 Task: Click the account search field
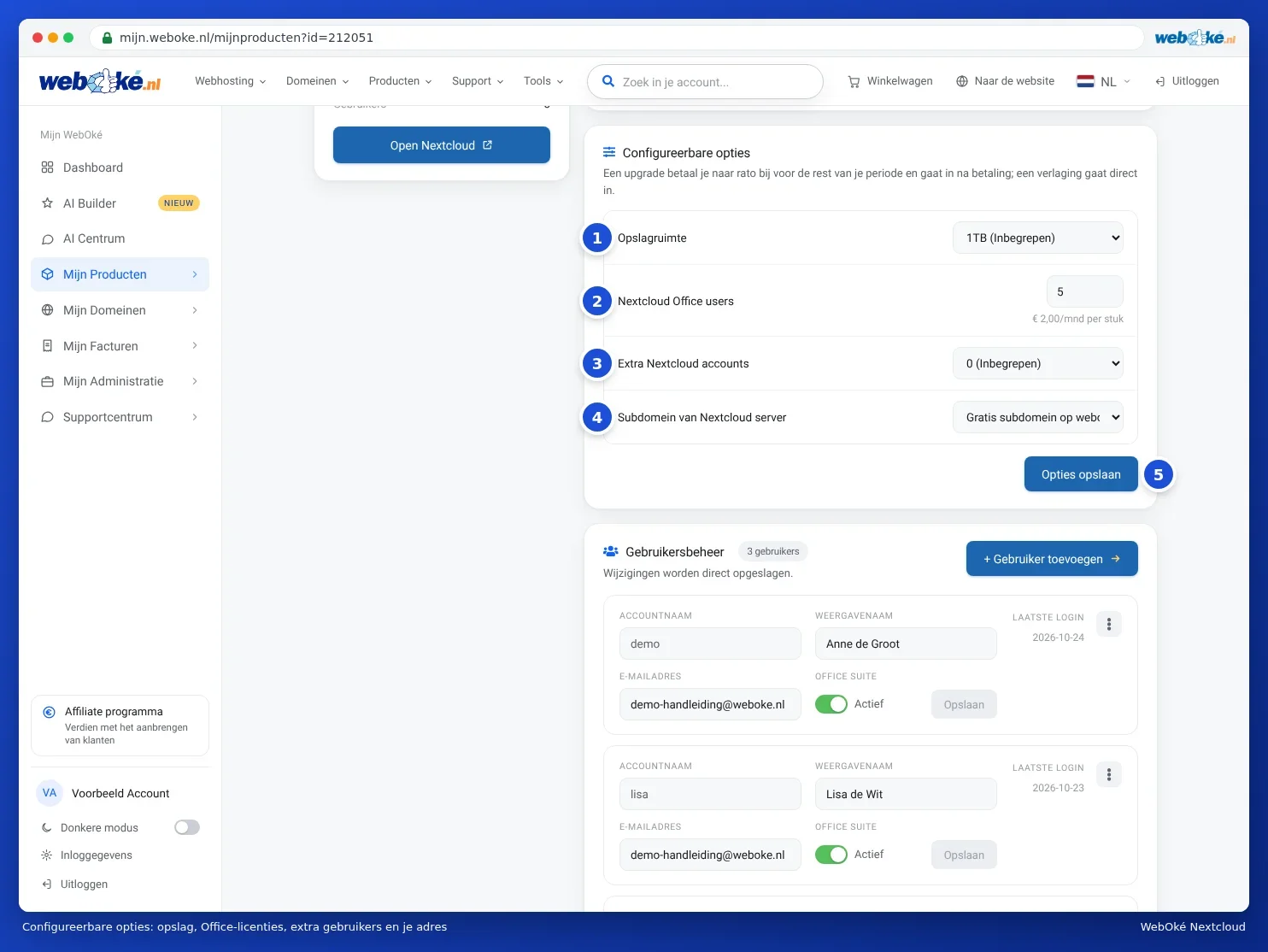pos(705,82)
